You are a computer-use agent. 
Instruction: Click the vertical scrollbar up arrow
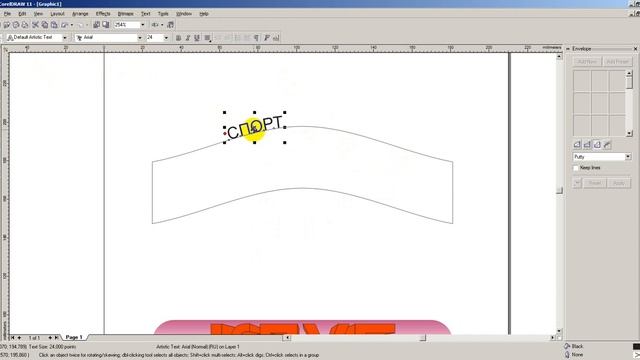559,56
